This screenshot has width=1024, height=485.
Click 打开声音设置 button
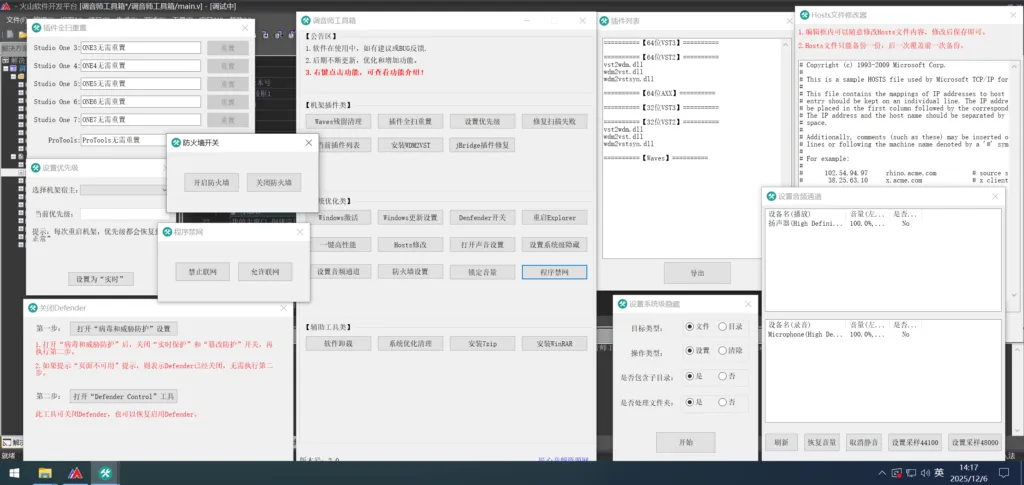pos(482,245)
